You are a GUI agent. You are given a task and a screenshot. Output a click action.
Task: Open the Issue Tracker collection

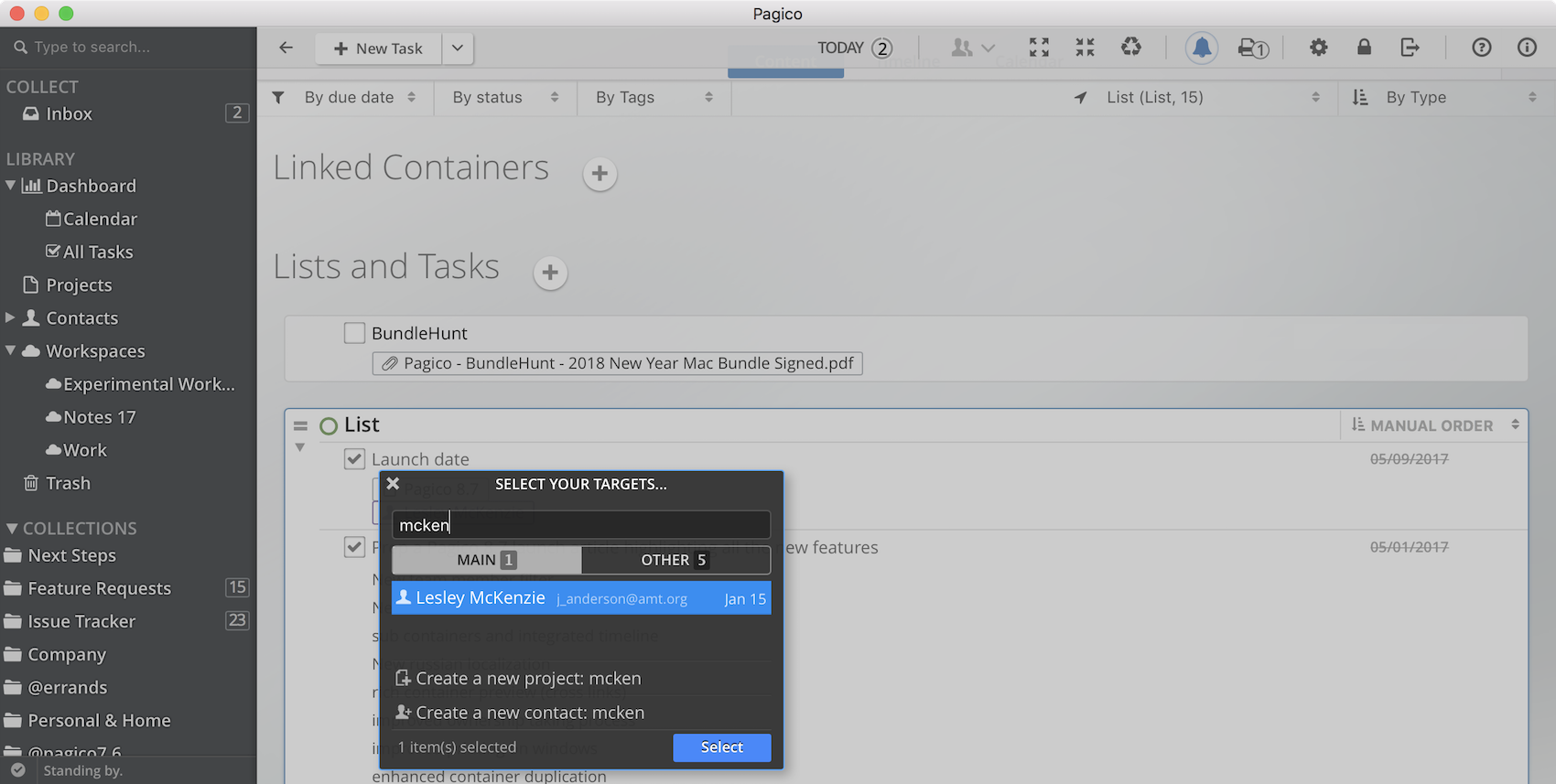point(70,621)
